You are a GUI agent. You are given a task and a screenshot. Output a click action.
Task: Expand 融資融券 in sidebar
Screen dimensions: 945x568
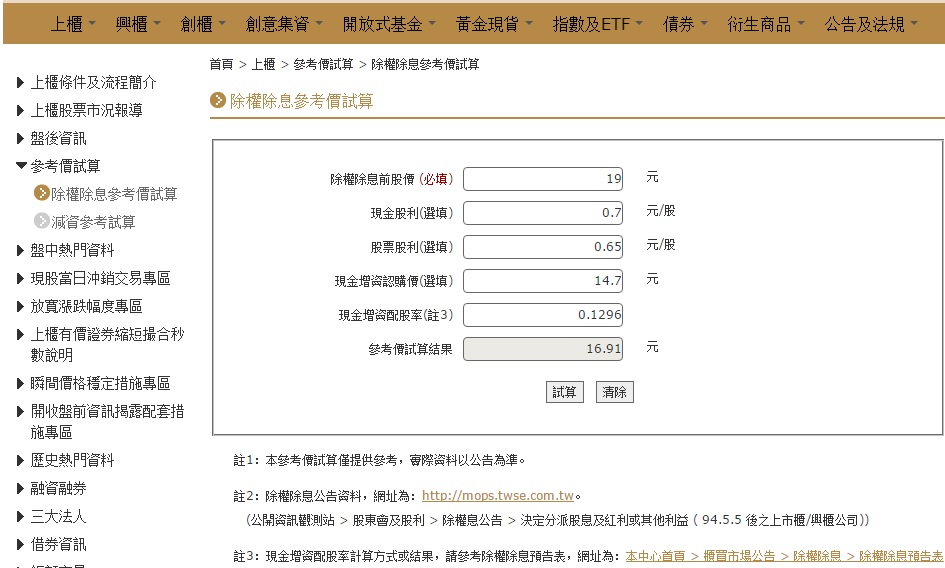(51, 488)
